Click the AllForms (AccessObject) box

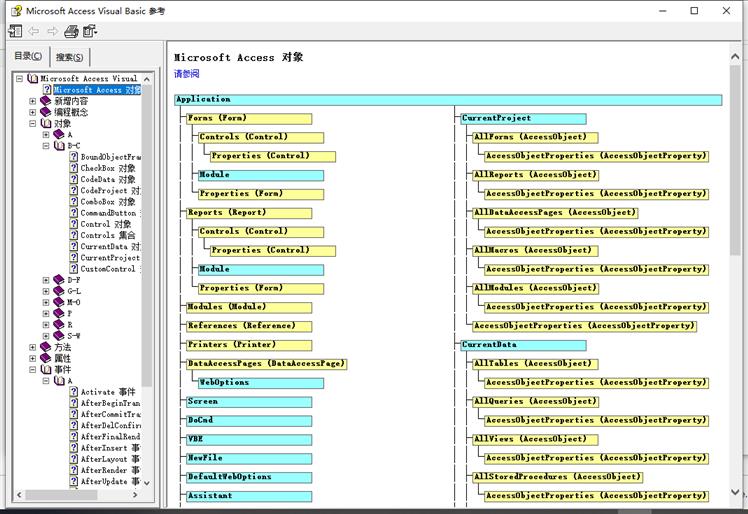point(535,137)
